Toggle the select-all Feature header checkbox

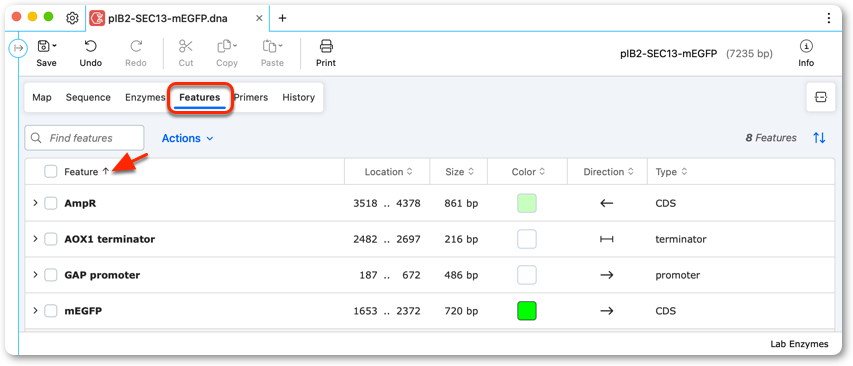51,172
